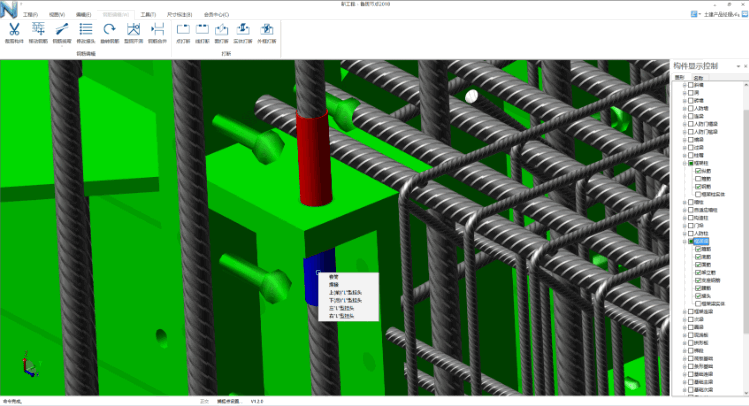Select the 移动钢筋 move rebar tool
The image size is (749, 406).
pos(38,33)
